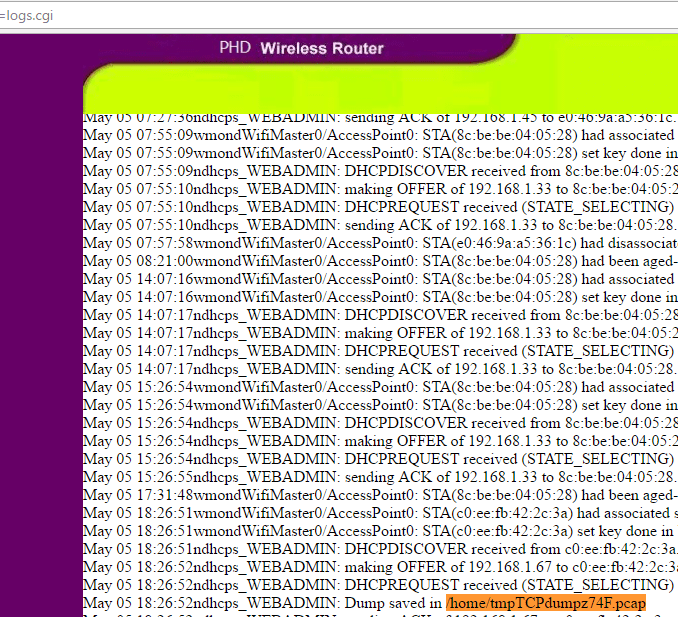Image resolution: width=678 pixels, height=617 pixels.
Task: Select the 07:57:58 STA disassociated log entry
Action: pos(380,243)
